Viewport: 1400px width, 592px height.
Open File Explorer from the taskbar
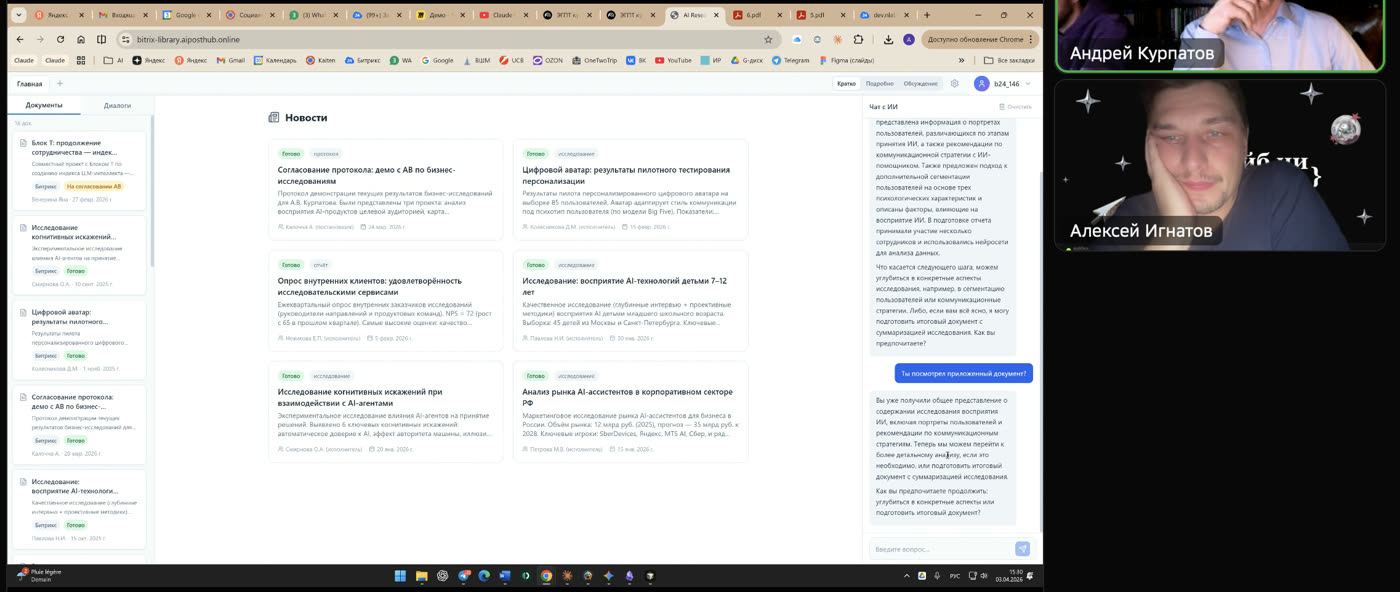tap(421, 576)
